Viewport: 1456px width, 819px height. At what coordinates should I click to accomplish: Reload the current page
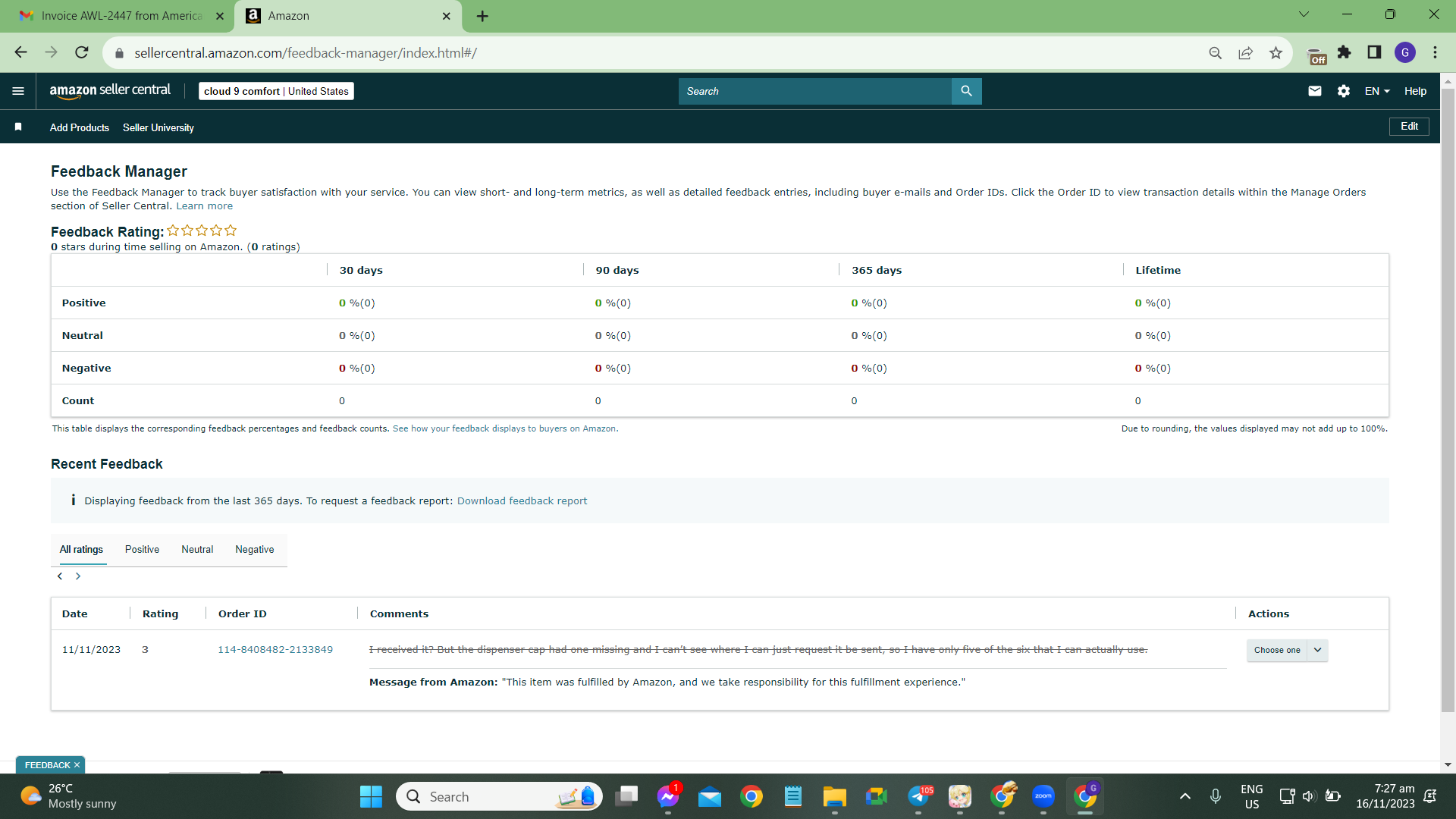coord(82,52)
